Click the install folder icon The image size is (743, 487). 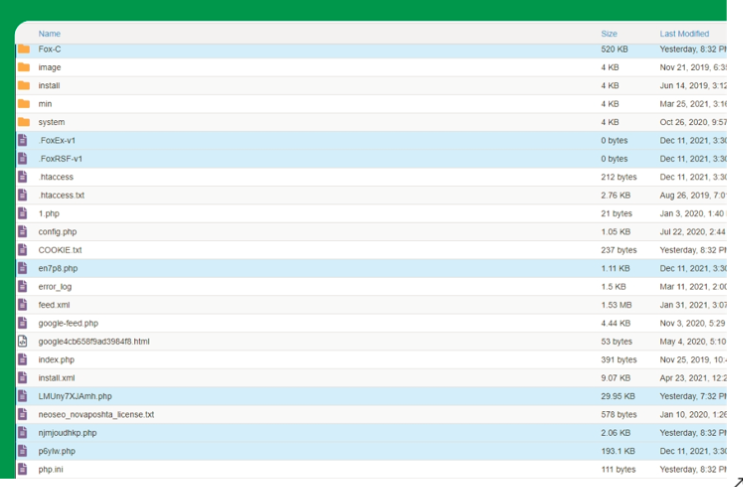pyautogui.click(x=24, y=85)
